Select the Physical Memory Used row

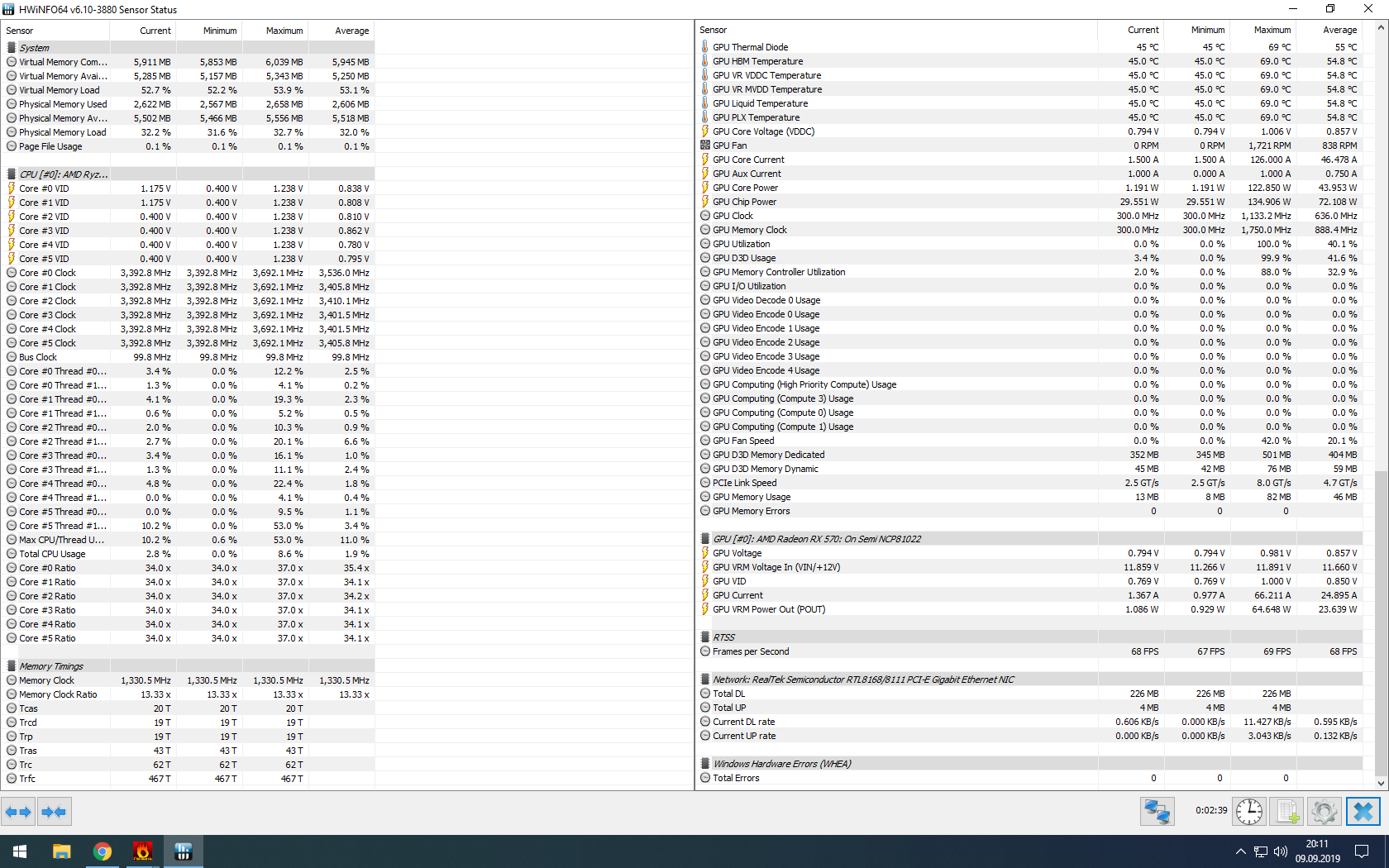pos(189,104)
